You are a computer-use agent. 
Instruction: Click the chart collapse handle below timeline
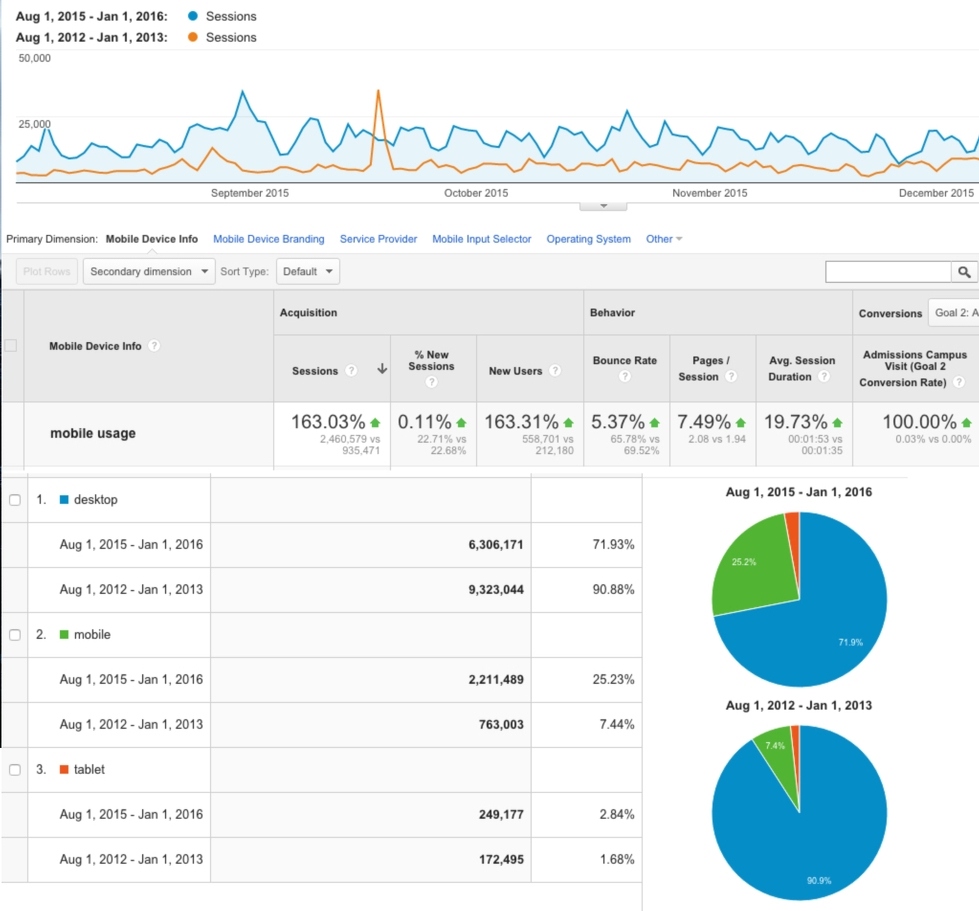[603, 205]
